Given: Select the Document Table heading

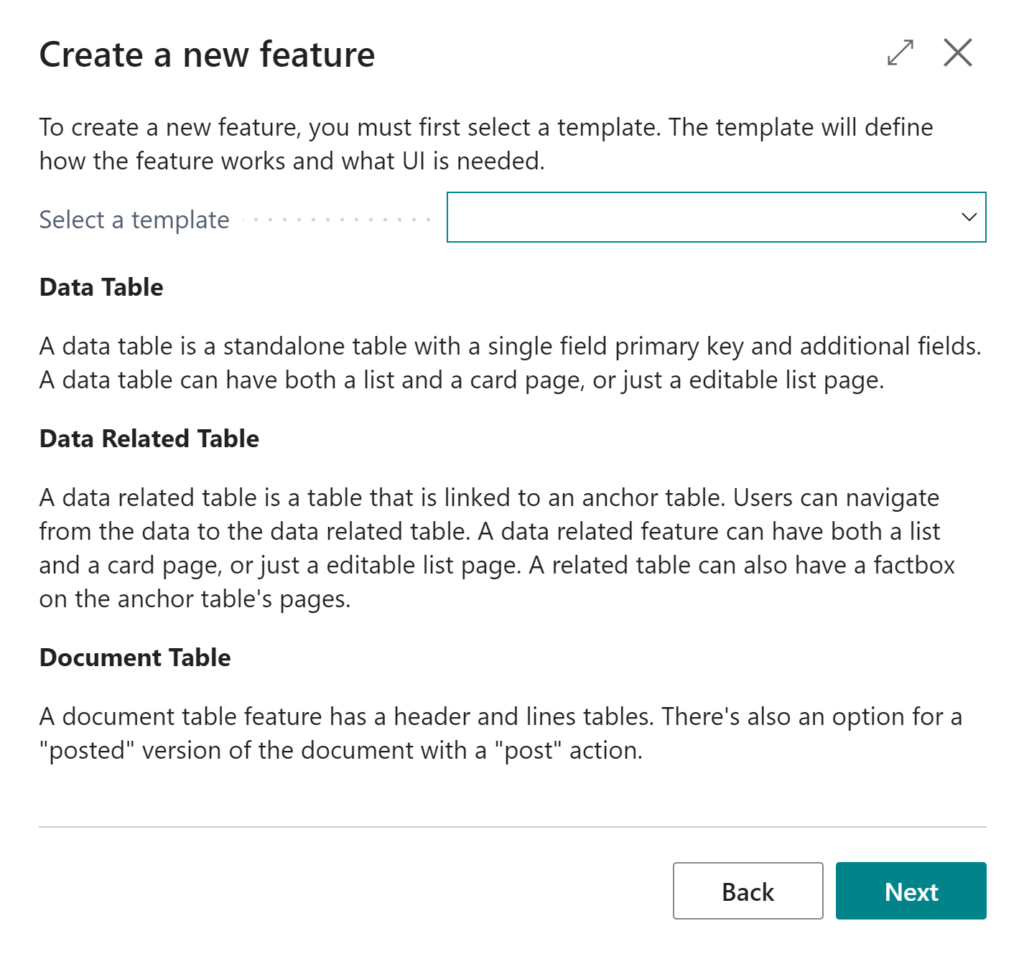Looking at the screenshot, I should click(135, 657).
